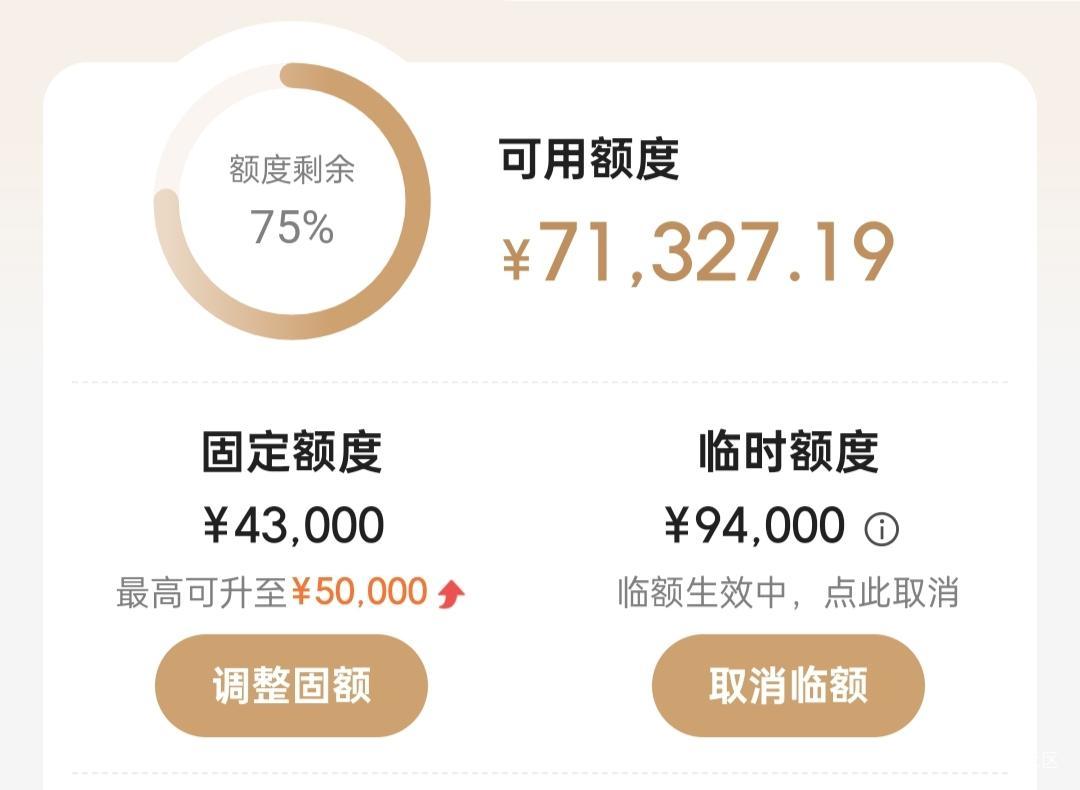Click the dashed divider below the buttons

pos(540,772)
